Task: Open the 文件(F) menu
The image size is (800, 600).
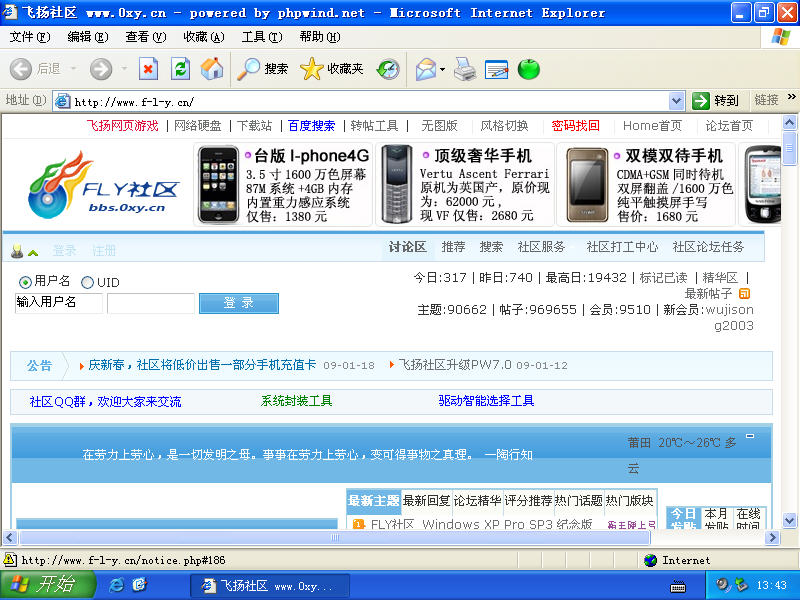Action: (30, 37)
